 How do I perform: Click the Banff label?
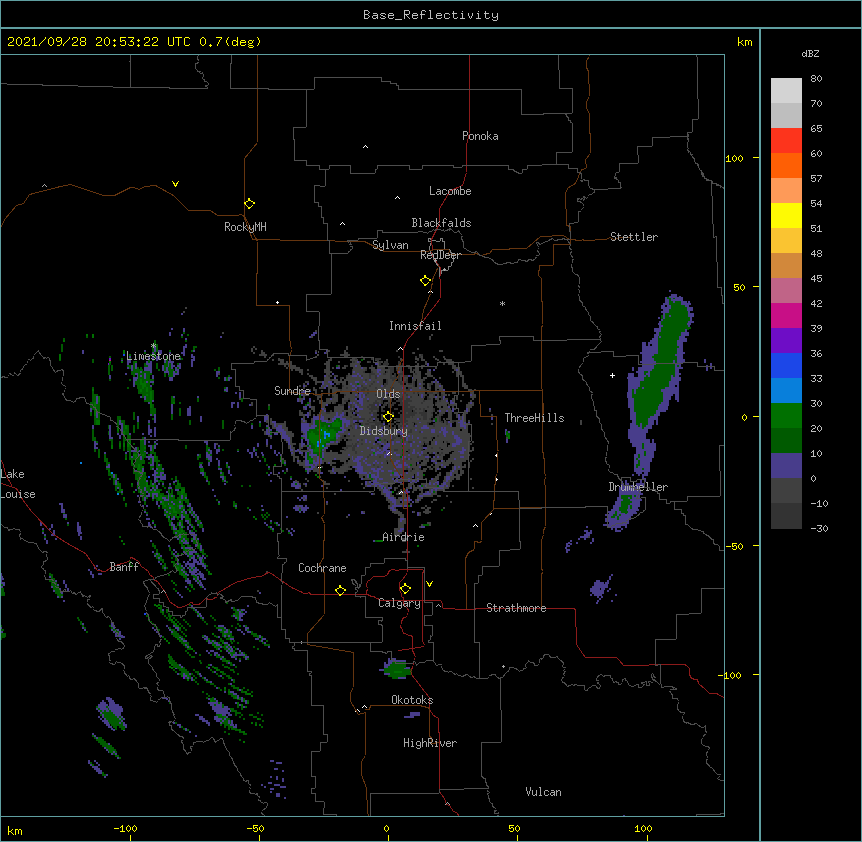(124, 567)
